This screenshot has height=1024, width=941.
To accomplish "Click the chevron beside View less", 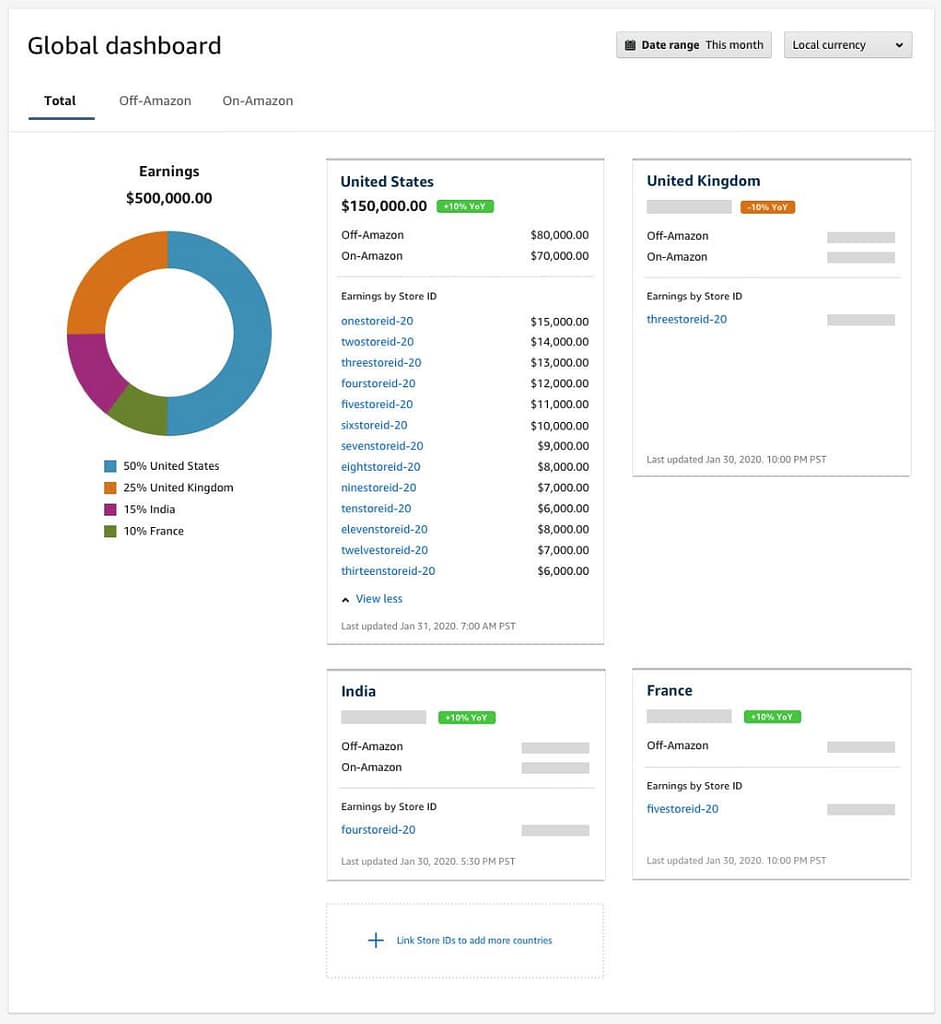I will coord(344,598).
